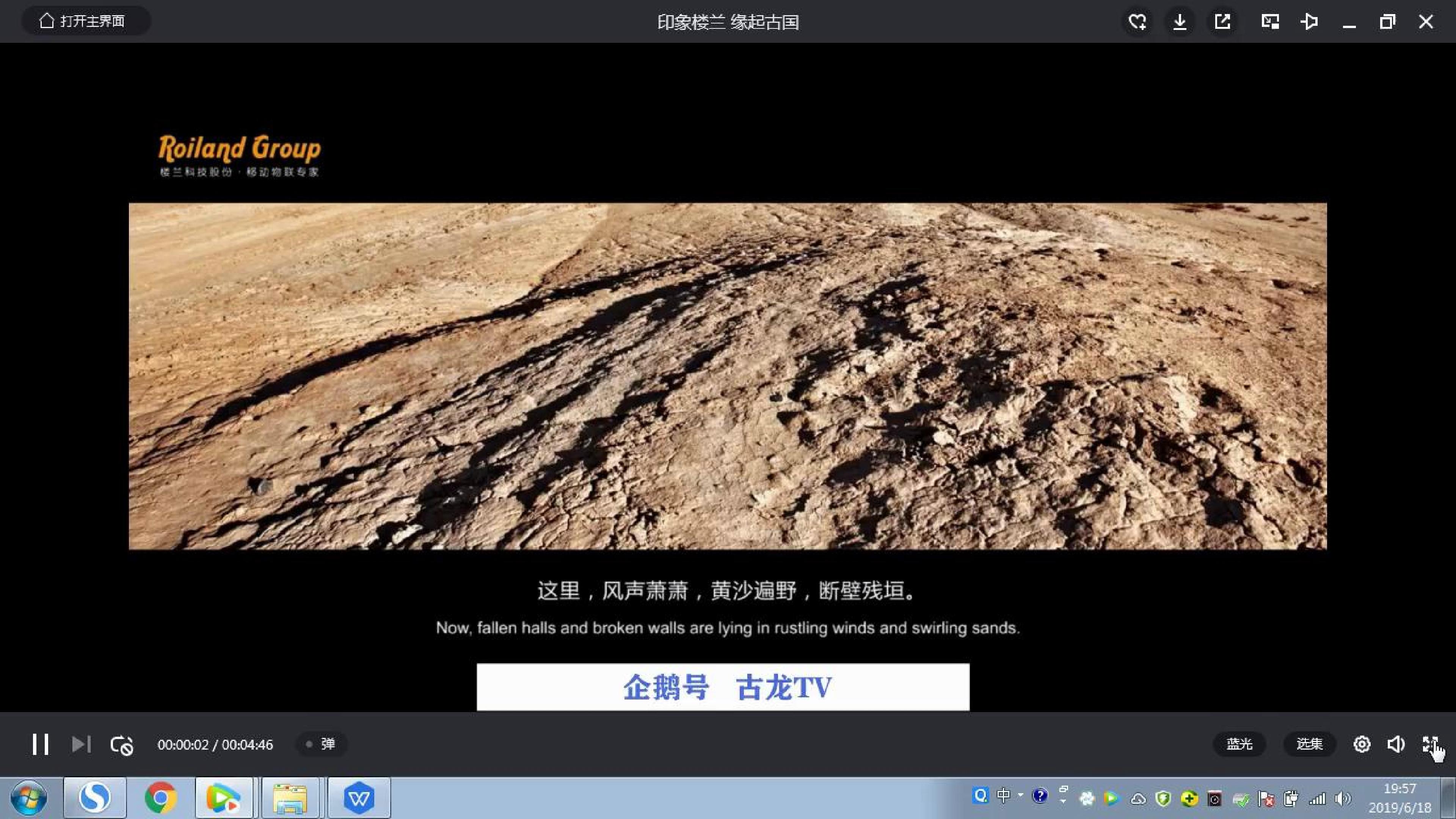The image size is (1456, 819).
Task: Click the 中 input method indicator
Action: pos(1003,795)
